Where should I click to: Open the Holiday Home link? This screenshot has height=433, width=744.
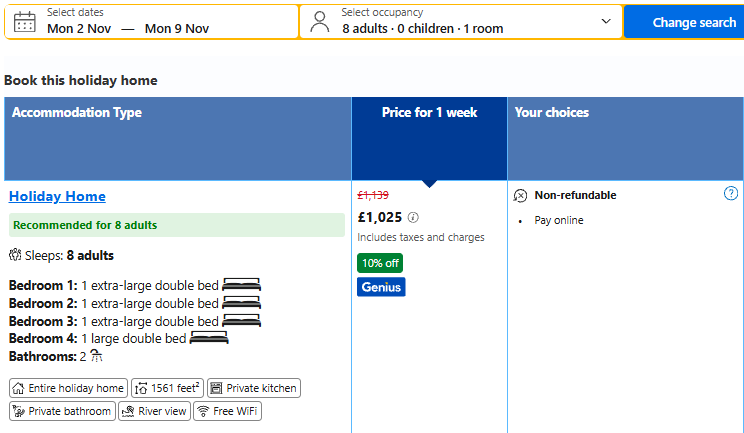(57, 196)
